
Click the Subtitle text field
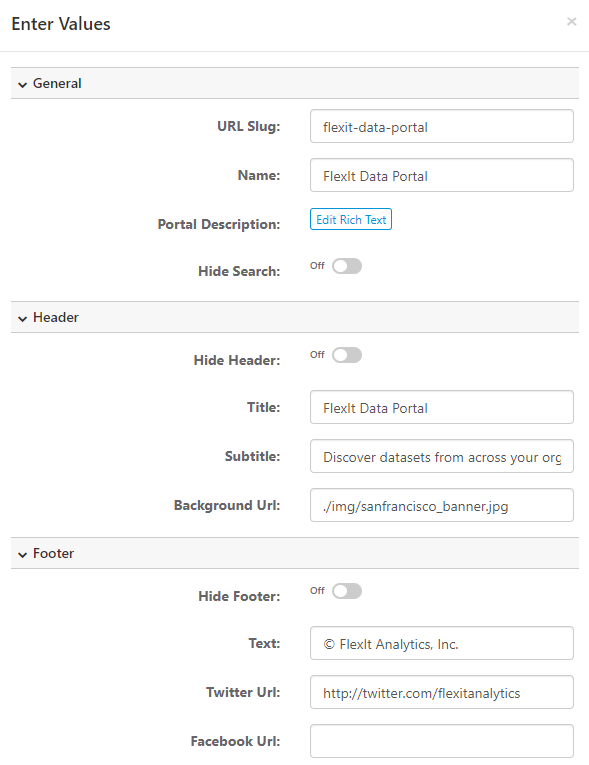442,456
